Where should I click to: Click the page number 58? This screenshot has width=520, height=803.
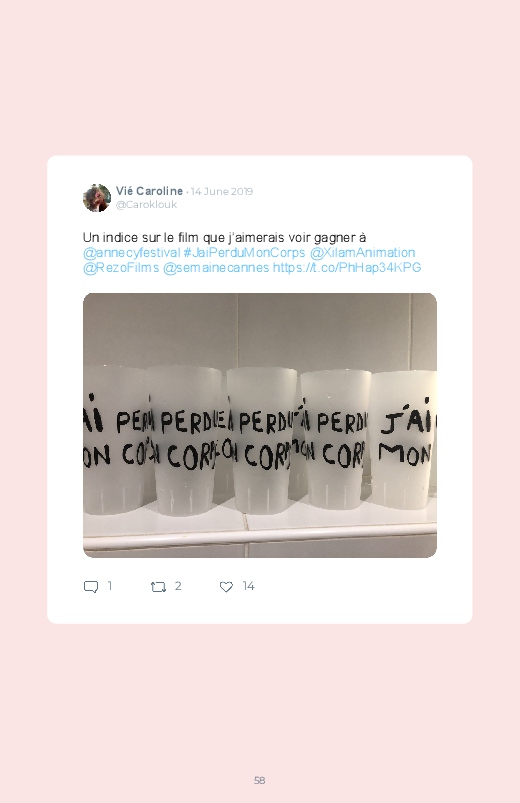click(x=260, y=780)
